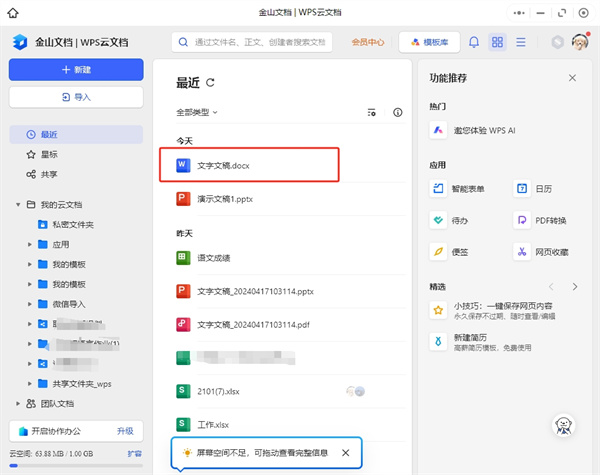Click the 金山文档 logo icon

pos(20,42)
